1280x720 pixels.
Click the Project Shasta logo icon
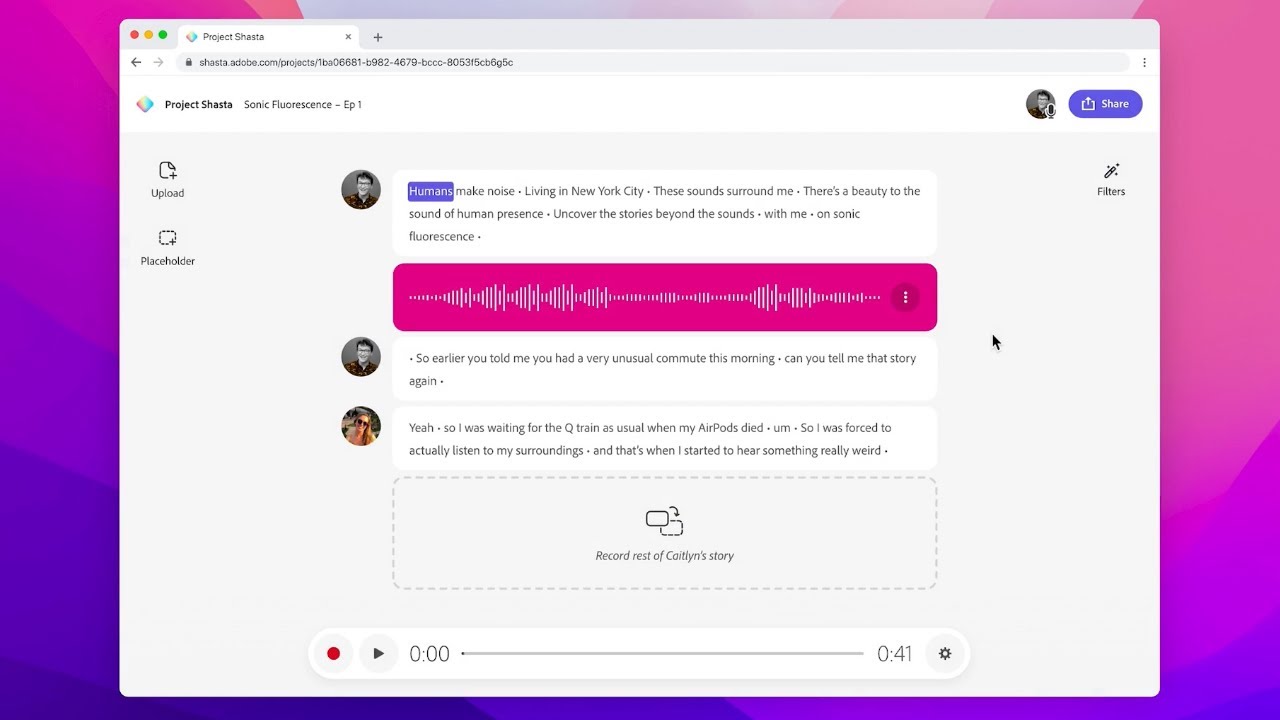coord(145,104)
